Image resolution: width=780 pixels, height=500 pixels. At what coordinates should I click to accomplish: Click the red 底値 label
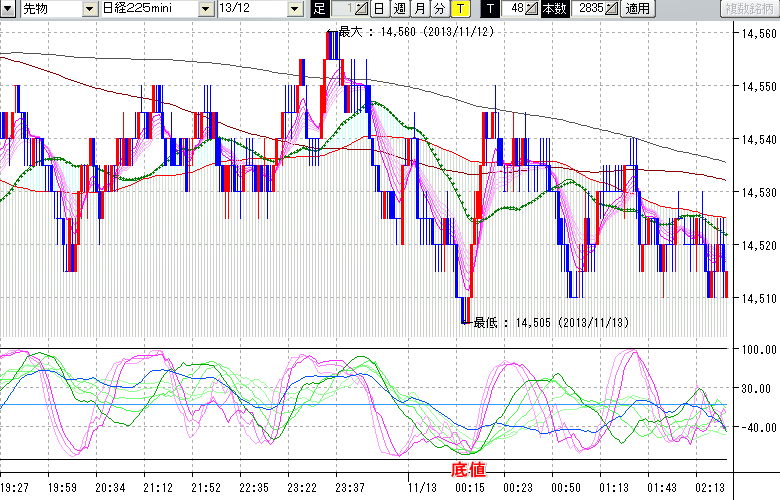tap(468, 469)
